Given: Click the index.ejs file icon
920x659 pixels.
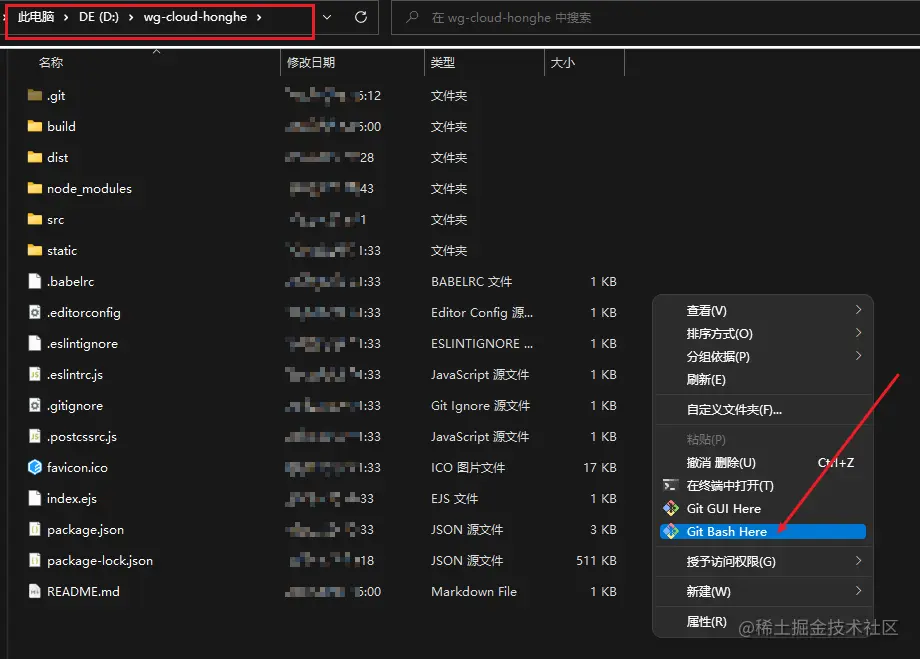Looking at the screenshot, I should (35, 498).
